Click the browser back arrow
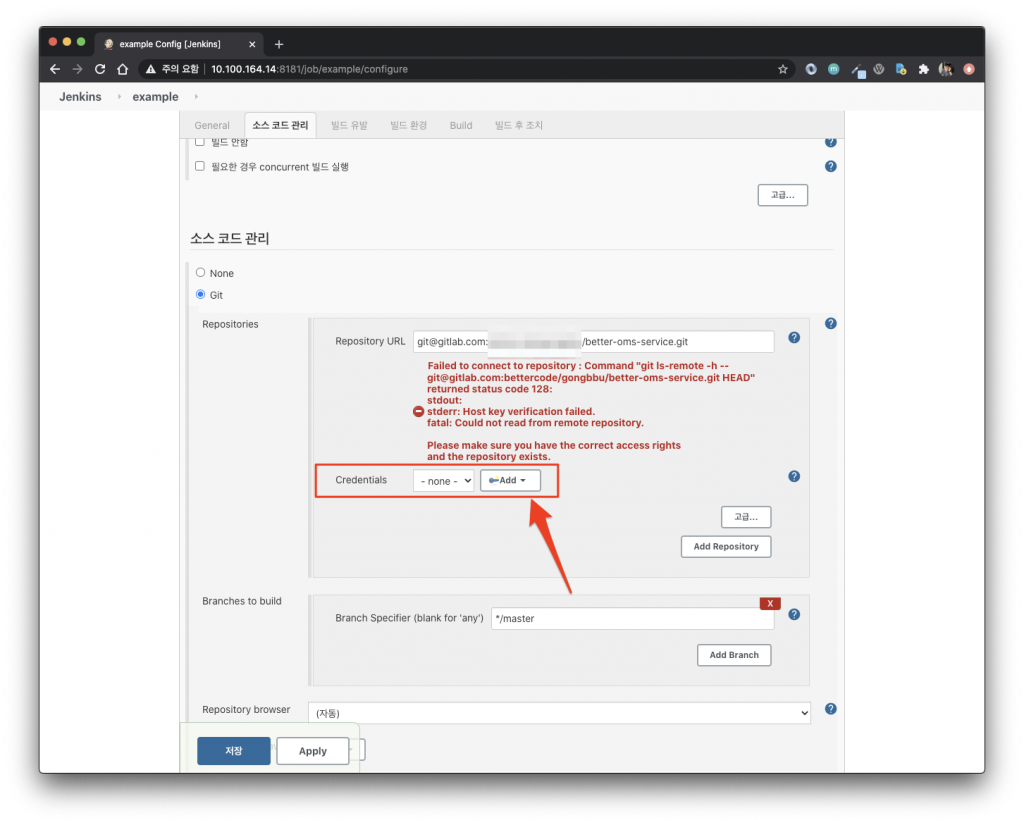This screenshot has width=1024, height=825. 55,69
